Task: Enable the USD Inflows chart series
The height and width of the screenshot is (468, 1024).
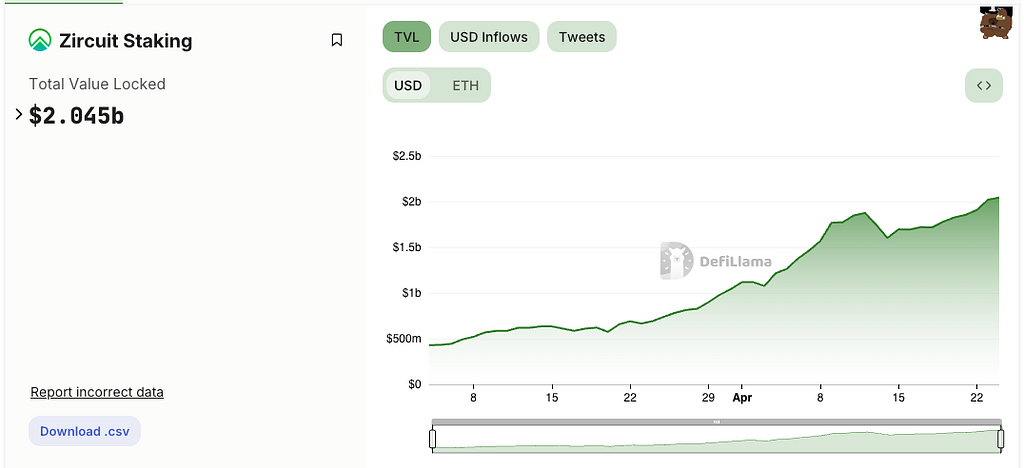Action: [x=489, y=37]
